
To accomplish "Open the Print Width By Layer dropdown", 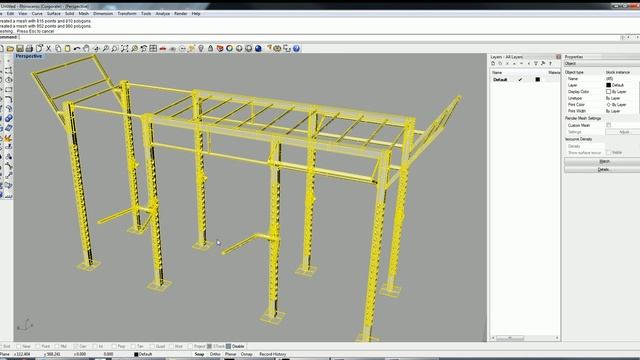I will click(622, 111).
